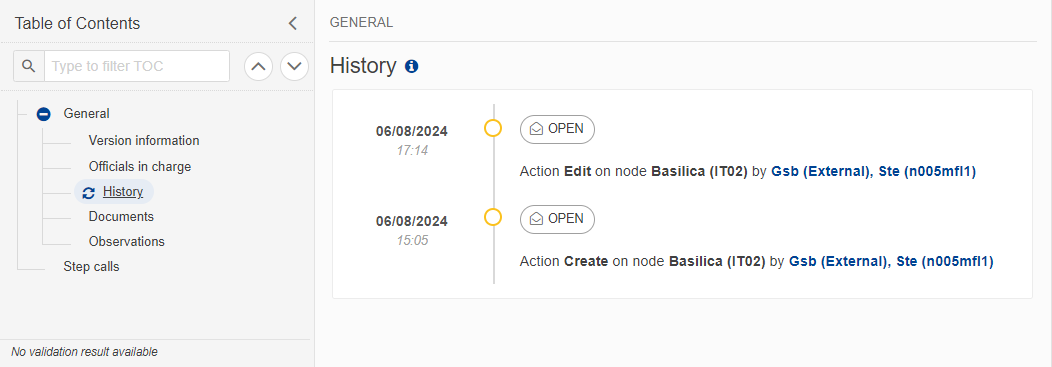This screenshot has height=367, width=1052.
Task: Open Officials in charge section
Action: click(x=140, y=166)
